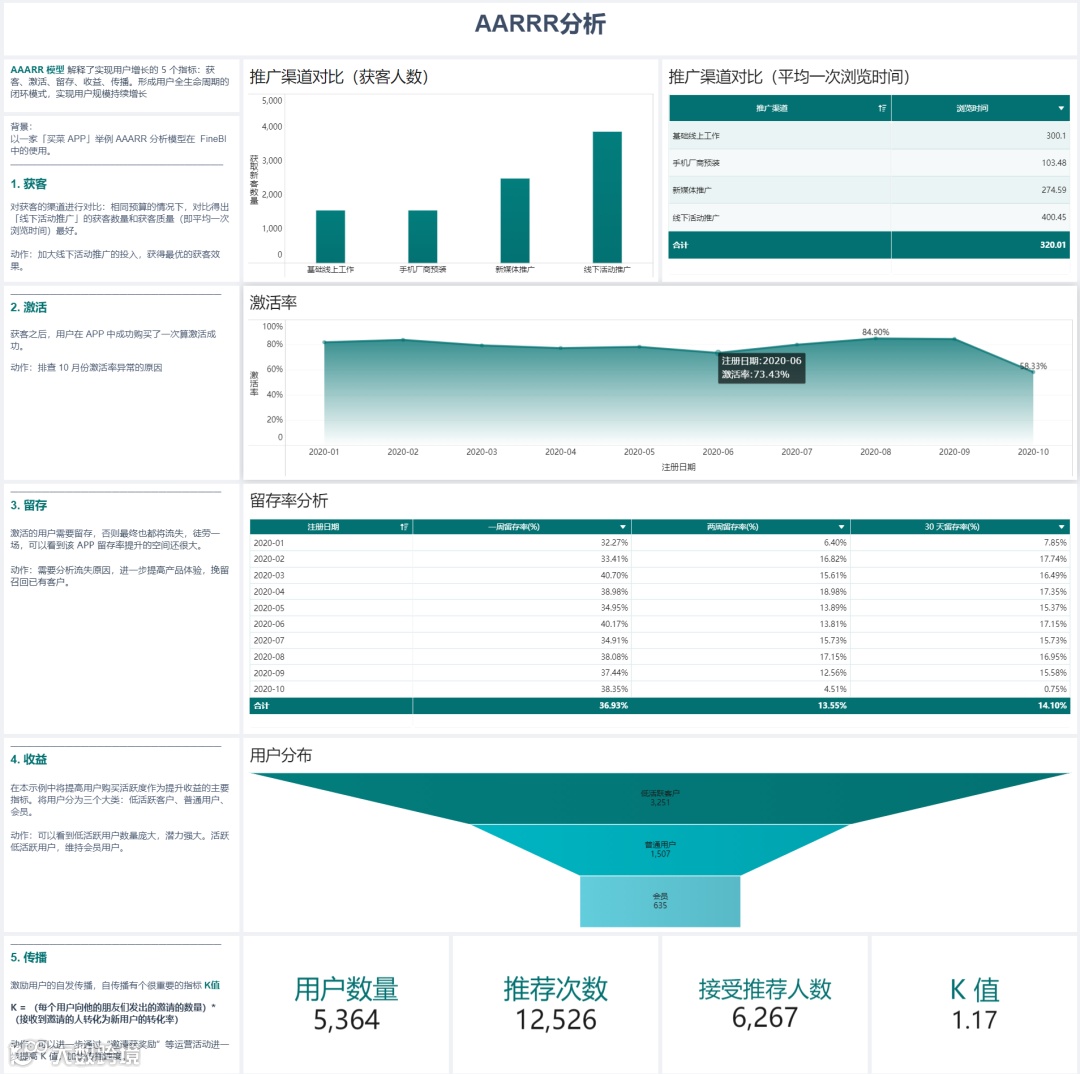Select the 新媒体推广 table row cell
Screen dimensions: 1080x1074
pos(780,190)
